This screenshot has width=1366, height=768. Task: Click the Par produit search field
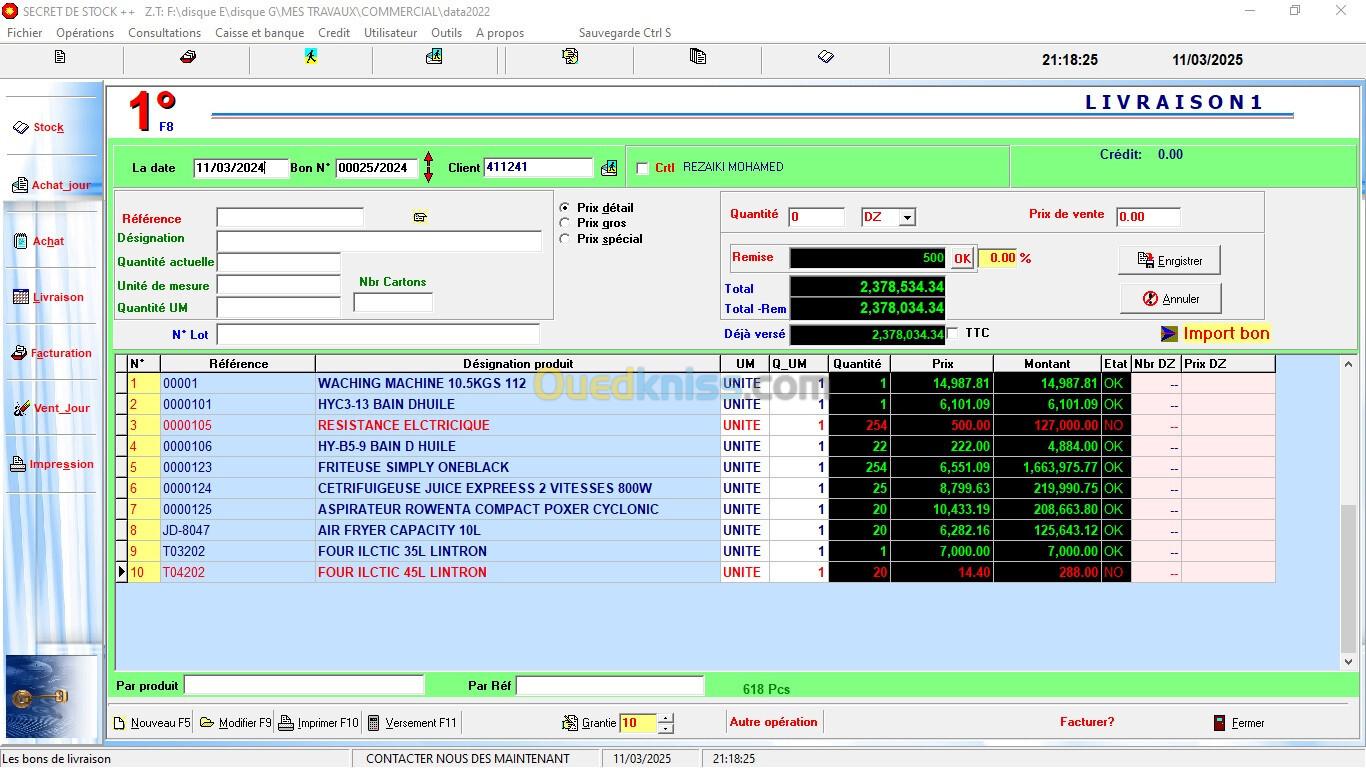304,686
